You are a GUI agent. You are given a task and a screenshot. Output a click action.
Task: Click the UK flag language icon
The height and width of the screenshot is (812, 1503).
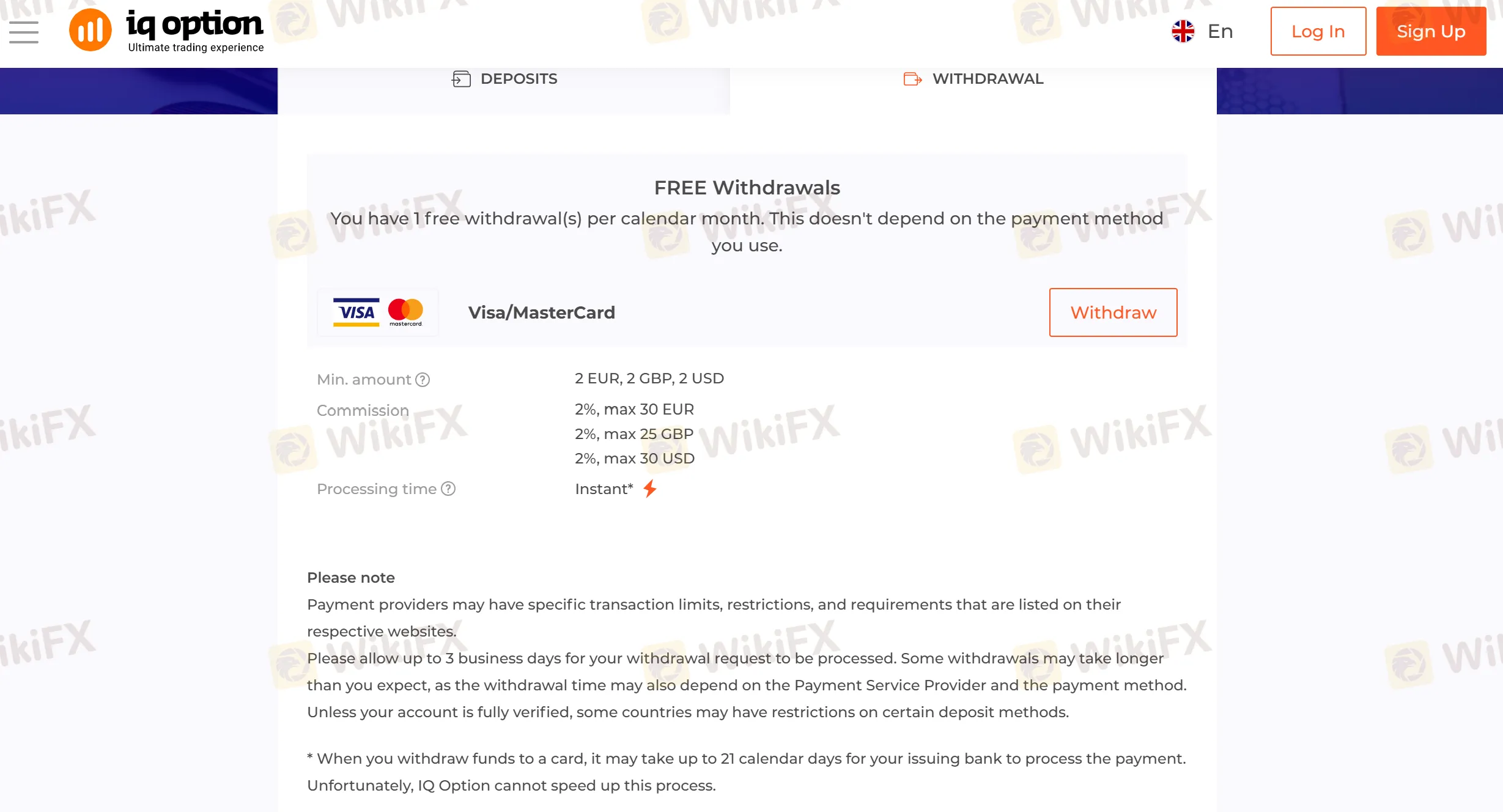click(x=1183, y=31)
